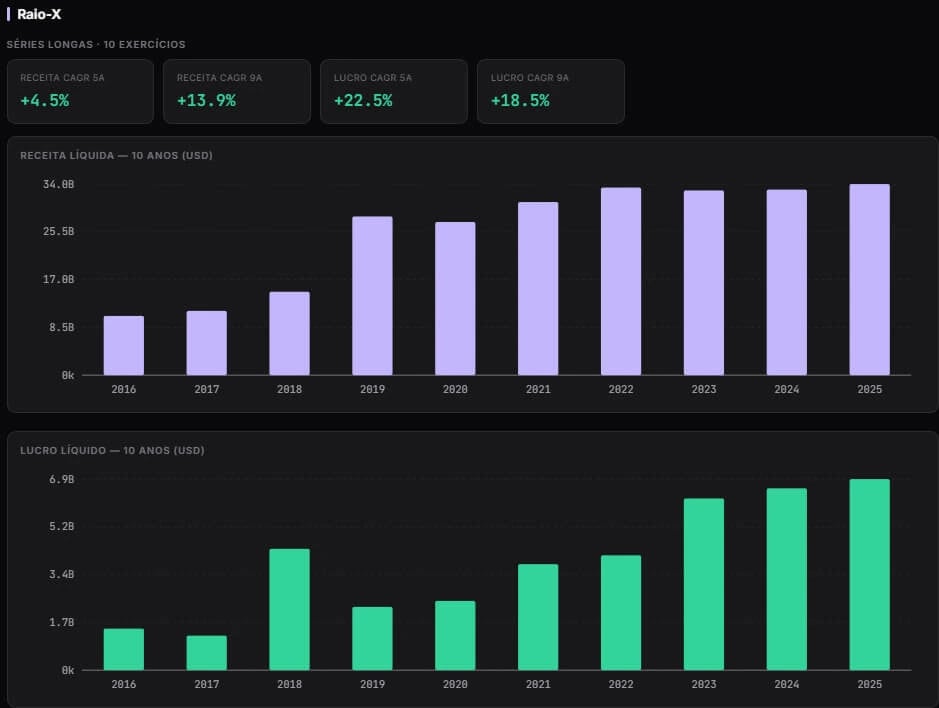Click the +13.9% revenue growth value
The image size is (939, 708).
pyautogui.click(x=207, y=101)
